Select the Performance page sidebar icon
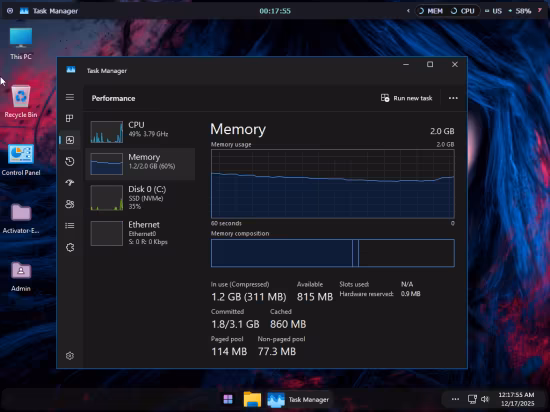Image resolution: width=550 pixels, height=412 pixels. click(x=70, y=140)
